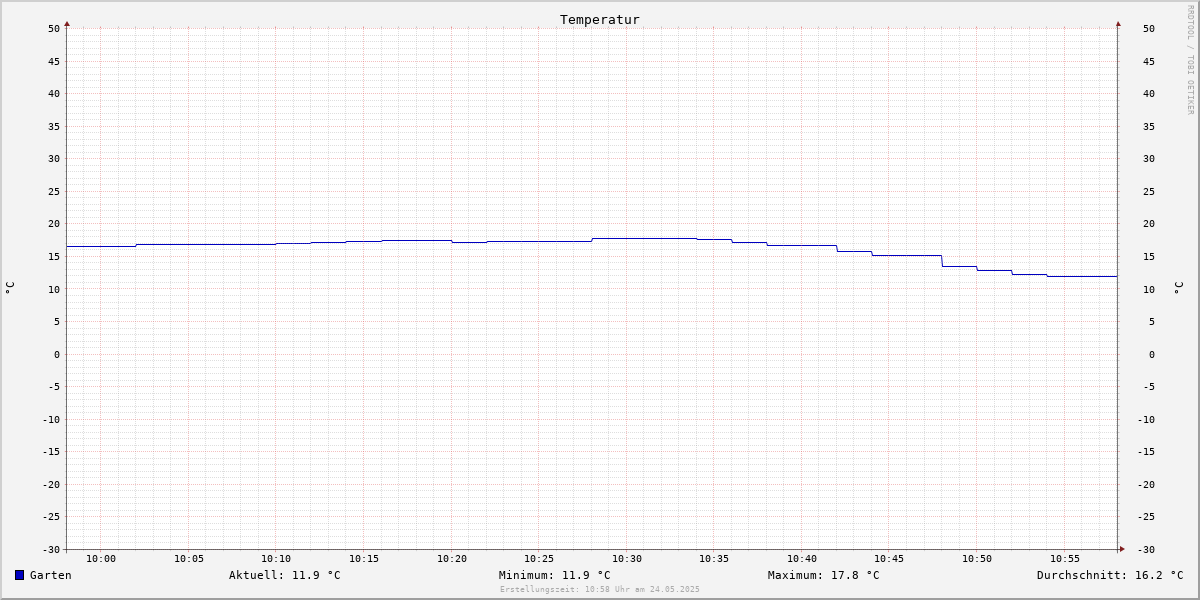
Task: Click the 10:15 time axis label
Action: pos(364,559)
